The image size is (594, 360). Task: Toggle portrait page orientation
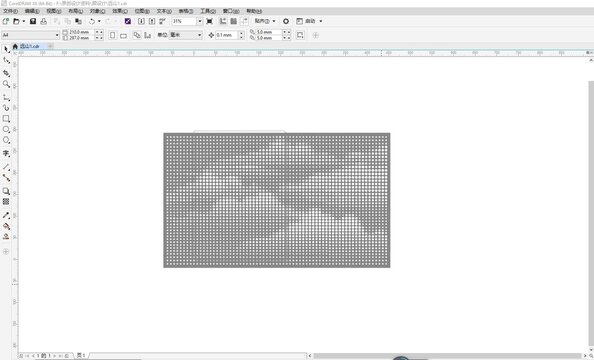point(113,35)
